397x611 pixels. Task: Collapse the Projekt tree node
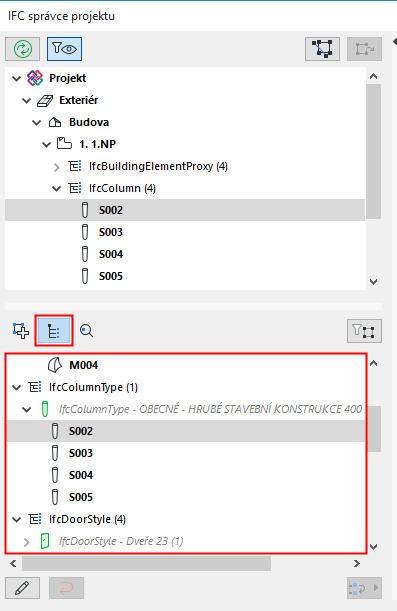pos(16,79)
